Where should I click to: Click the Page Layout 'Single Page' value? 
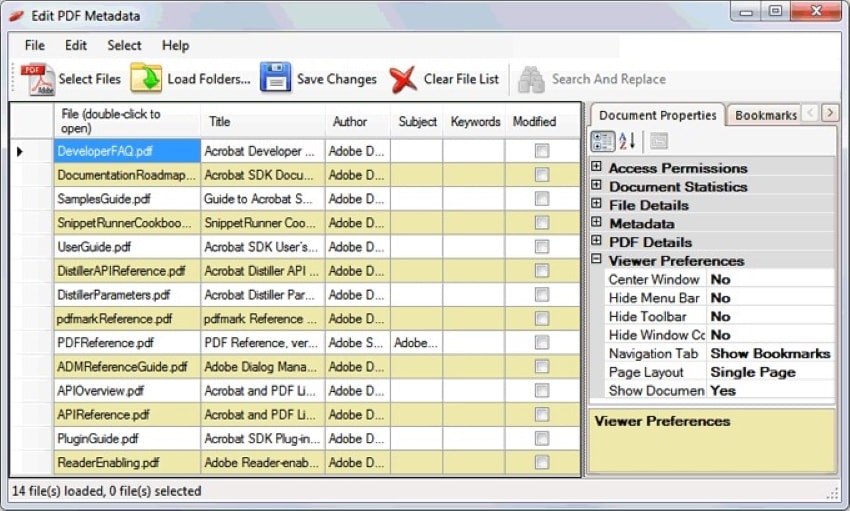770,372
